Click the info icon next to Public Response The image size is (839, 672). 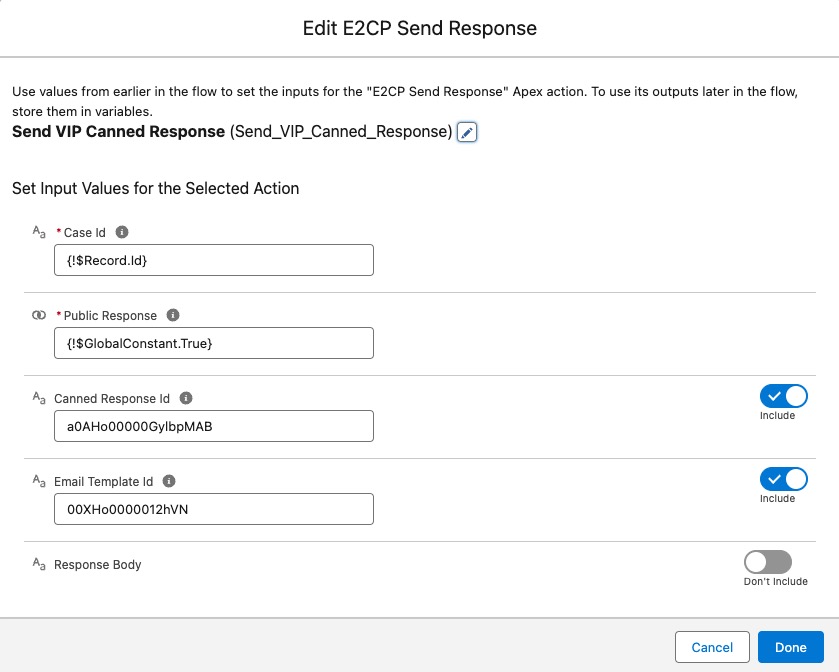click(173, 315)
